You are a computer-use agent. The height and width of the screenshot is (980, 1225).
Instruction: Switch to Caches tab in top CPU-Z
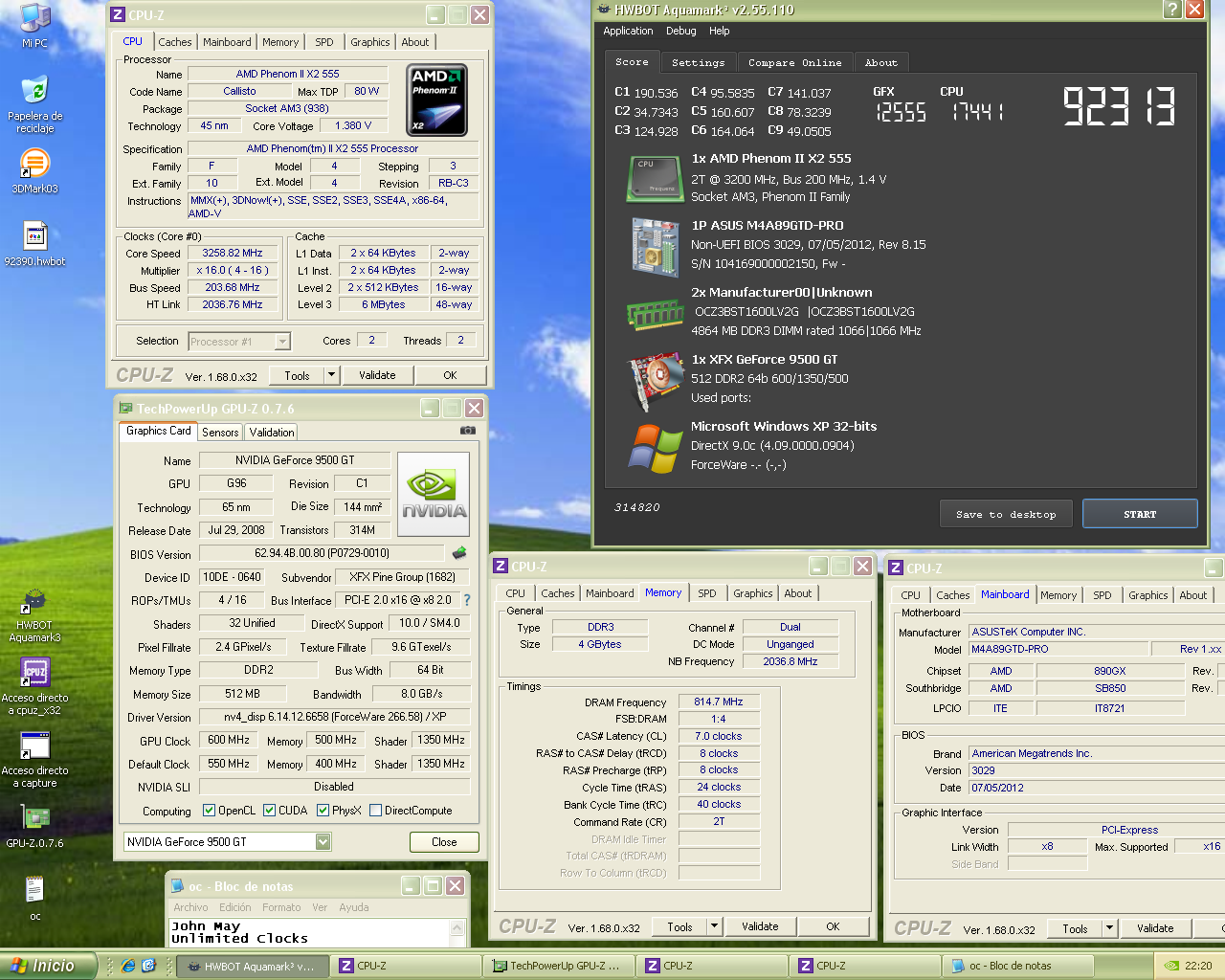tap(174, 42)
